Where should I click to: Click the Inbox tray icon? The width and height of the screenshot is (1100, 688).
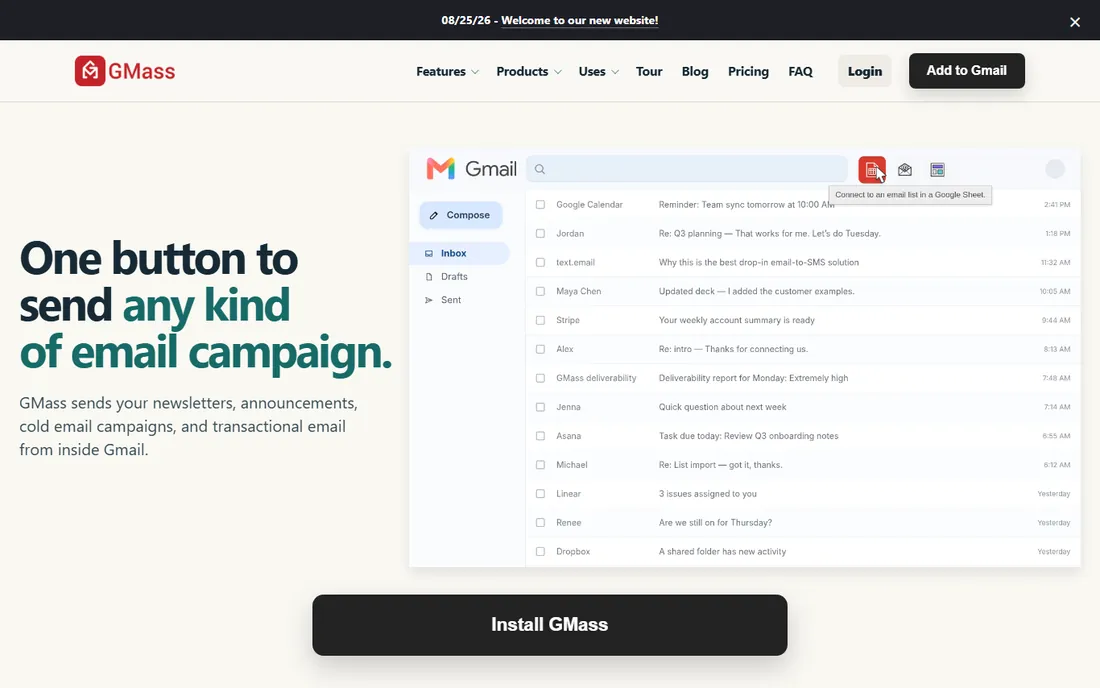(429, 253)
